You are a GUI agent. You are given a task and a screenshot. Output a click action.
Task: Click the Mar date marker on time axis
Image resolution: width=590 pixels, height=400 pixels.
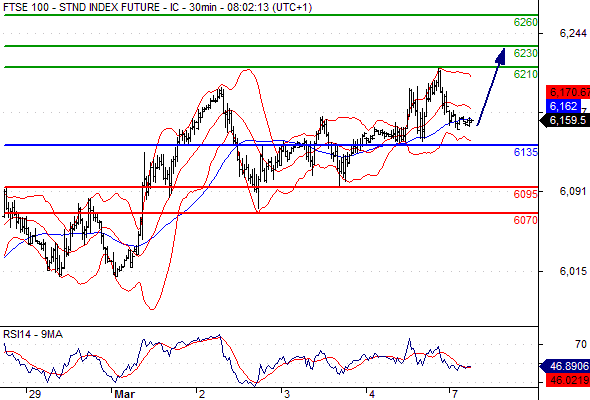pos(125,394)
